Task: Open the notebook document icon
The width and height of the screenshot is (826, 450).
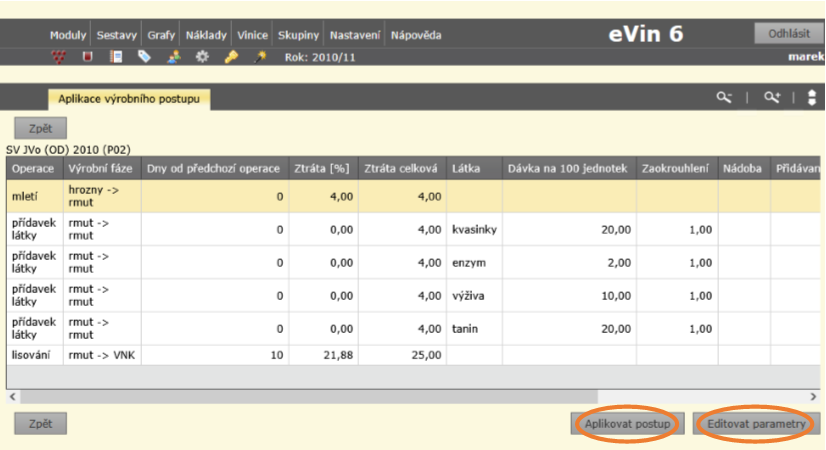Action: pos(117,57)
